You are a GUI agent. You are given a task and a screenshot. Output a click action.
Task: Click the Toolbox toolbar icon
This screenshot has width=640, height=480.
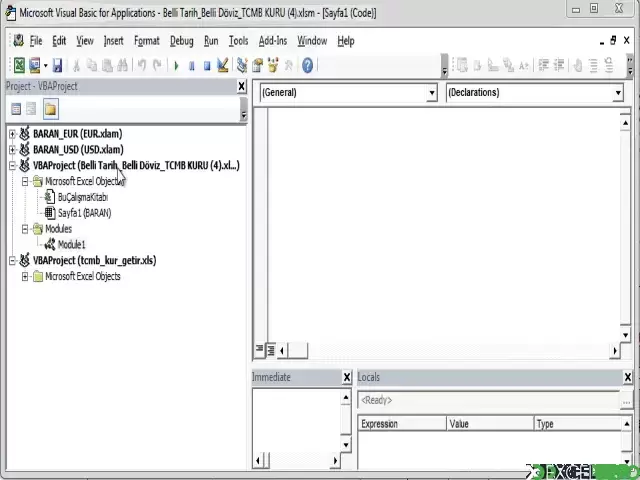289,65
